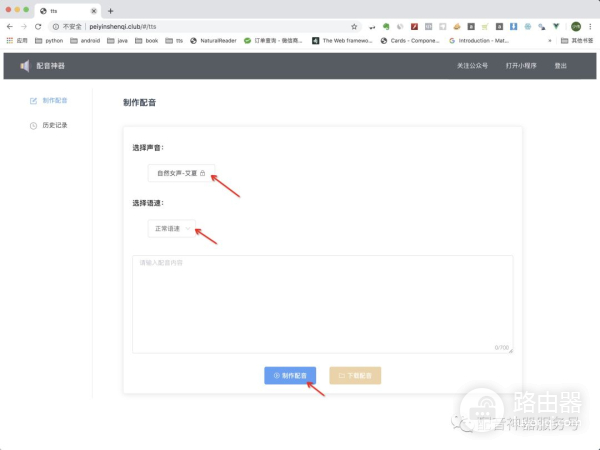The width and height of the screenshot is (600, 450).
Task: Open the Introduction - Mat bookmark
Action: coord(479,41)
